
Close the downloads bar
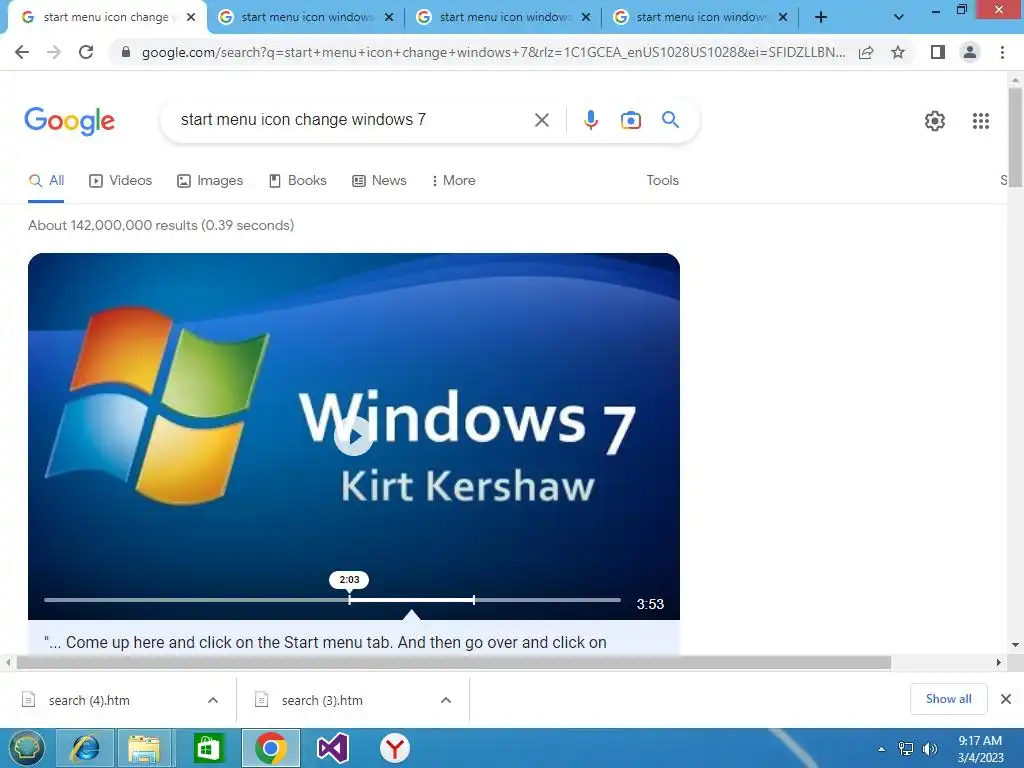(1006, 699)
